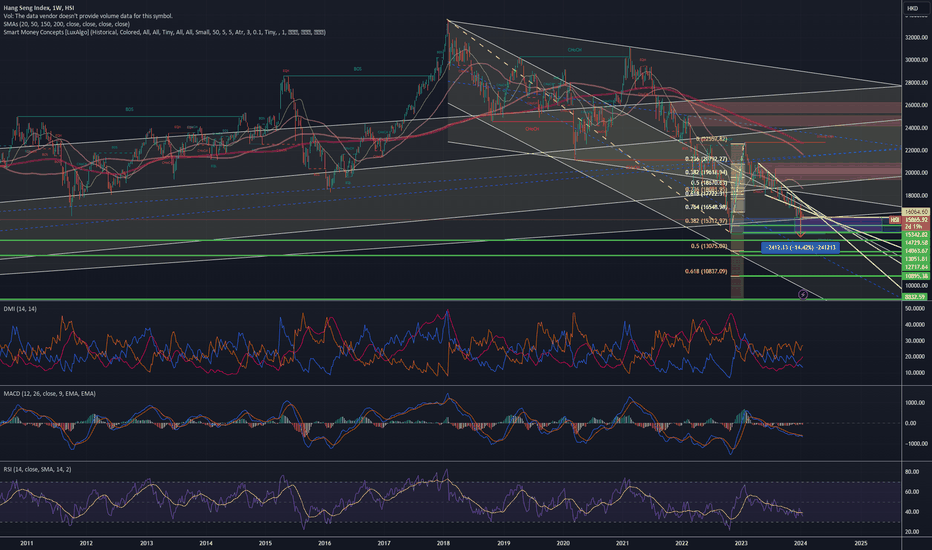The height and width of the screenshot is (550, 932).
Task: Click the 80.00 tick on the RSI scale
Action: (x=912, y=472)
